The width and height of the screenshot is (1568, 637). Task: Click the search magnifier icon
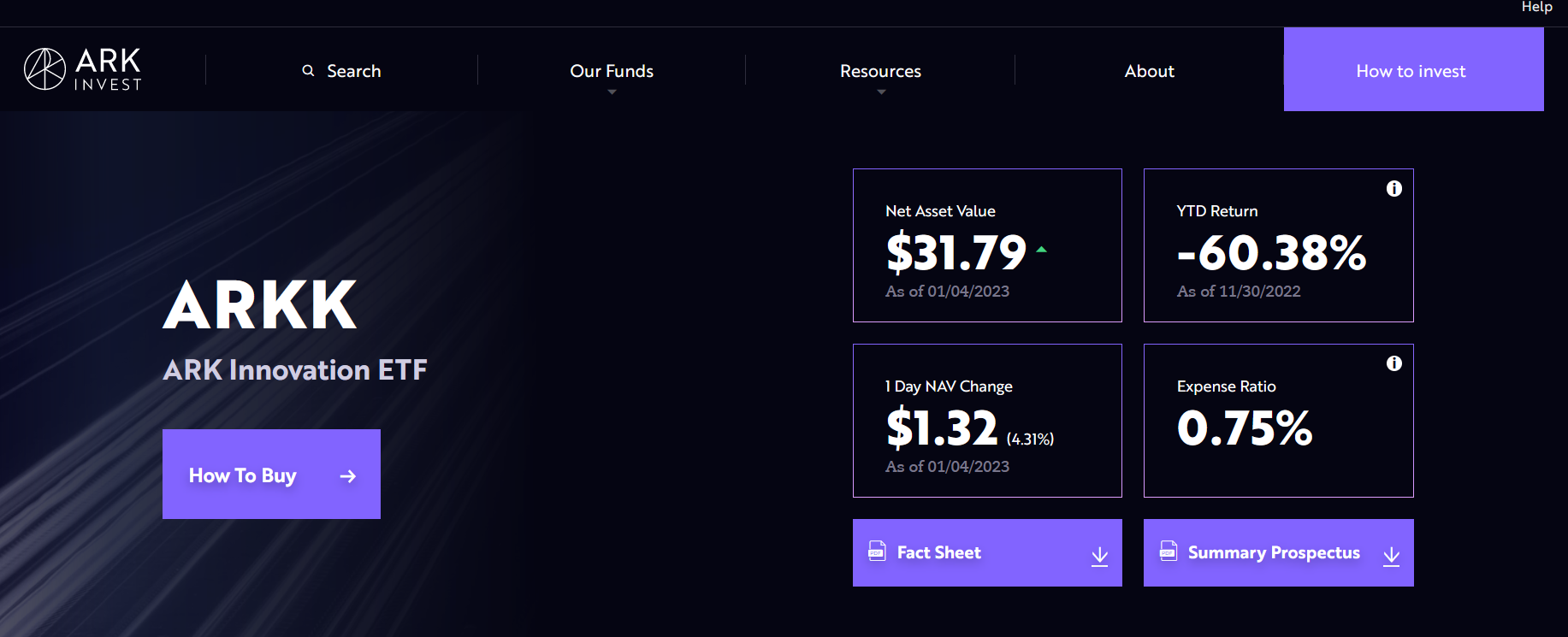pos(309,71)
